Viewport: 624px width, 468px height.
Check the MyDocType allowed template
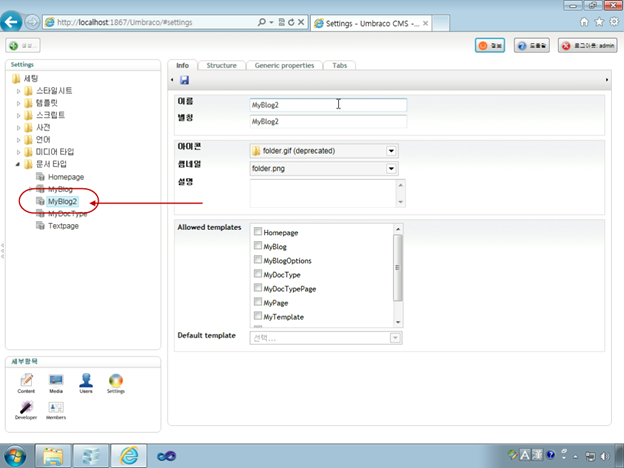258,273
